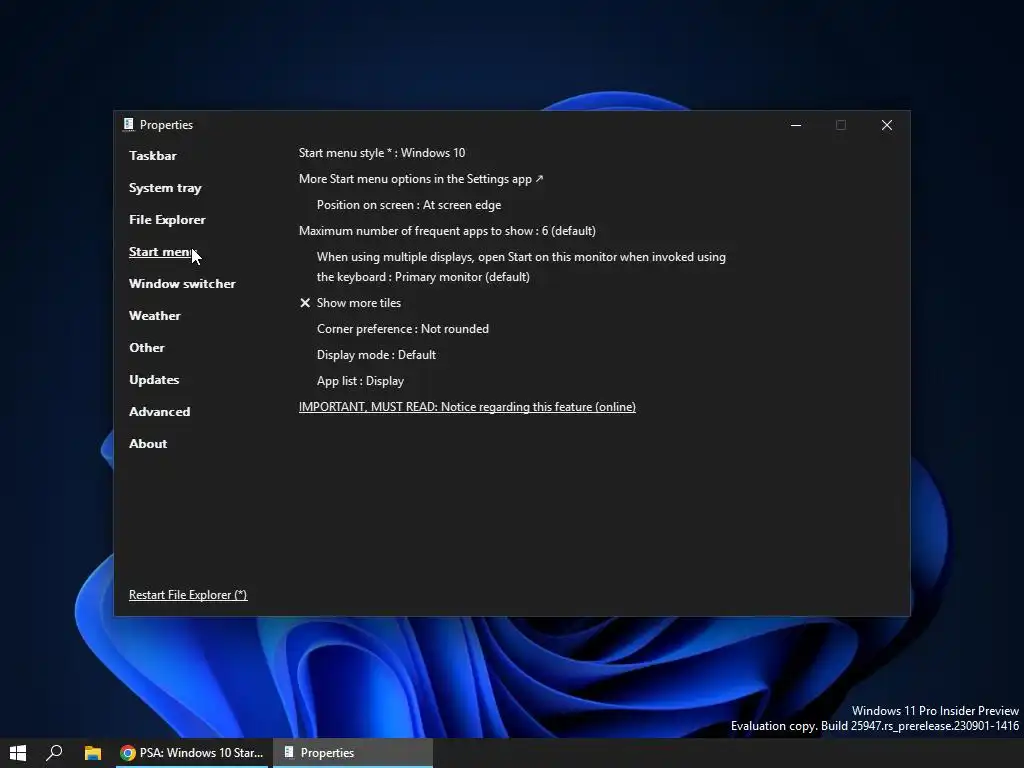The height and width of the screenshot is (768, 1024).
Task: Change the Corner preference setting
Action: click(x=403, y=329)
